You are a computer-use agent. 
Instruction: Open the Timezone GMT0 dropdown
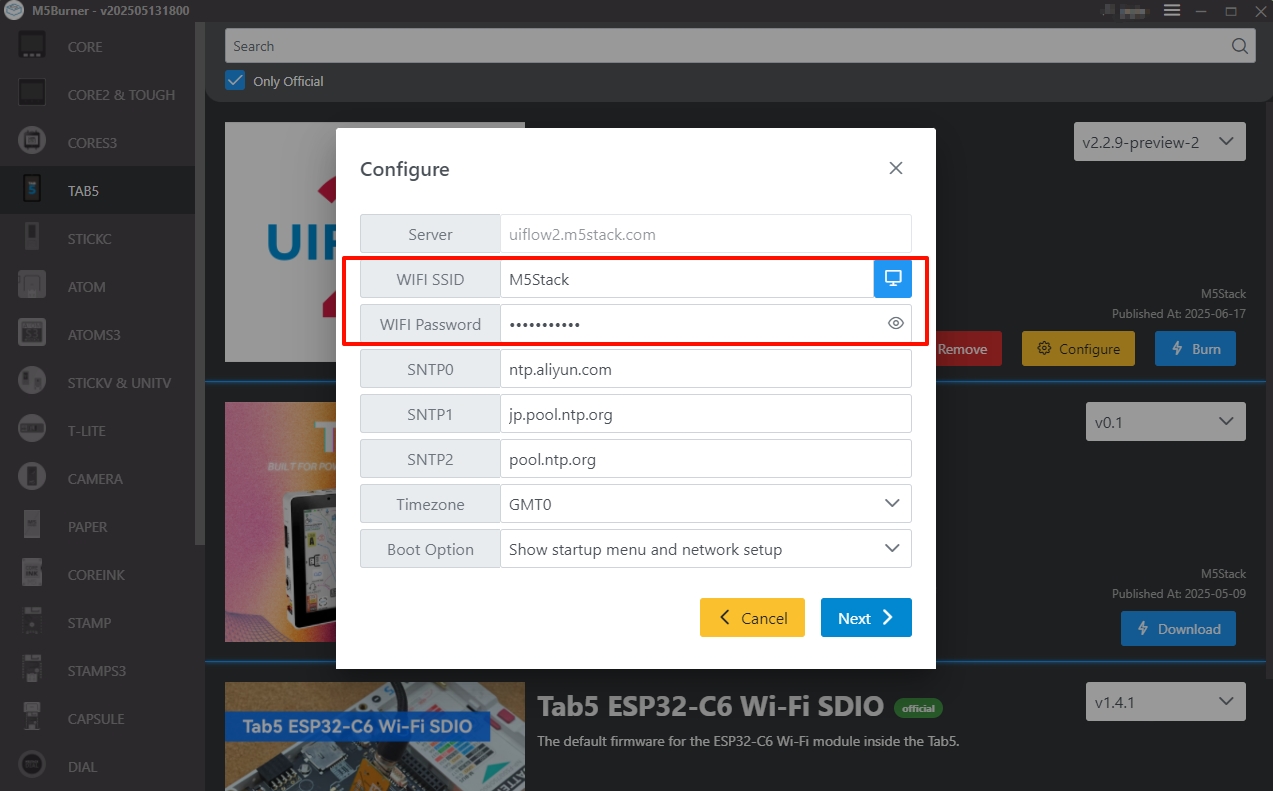tap(705, 504)
